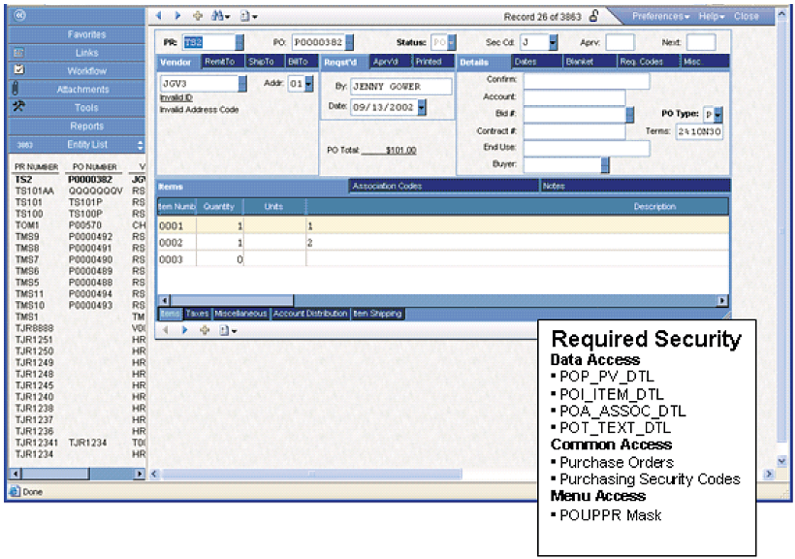Screen dimensions: 795x559
Task: Expand the Addr dropdown showing 01
Action: 309,85
